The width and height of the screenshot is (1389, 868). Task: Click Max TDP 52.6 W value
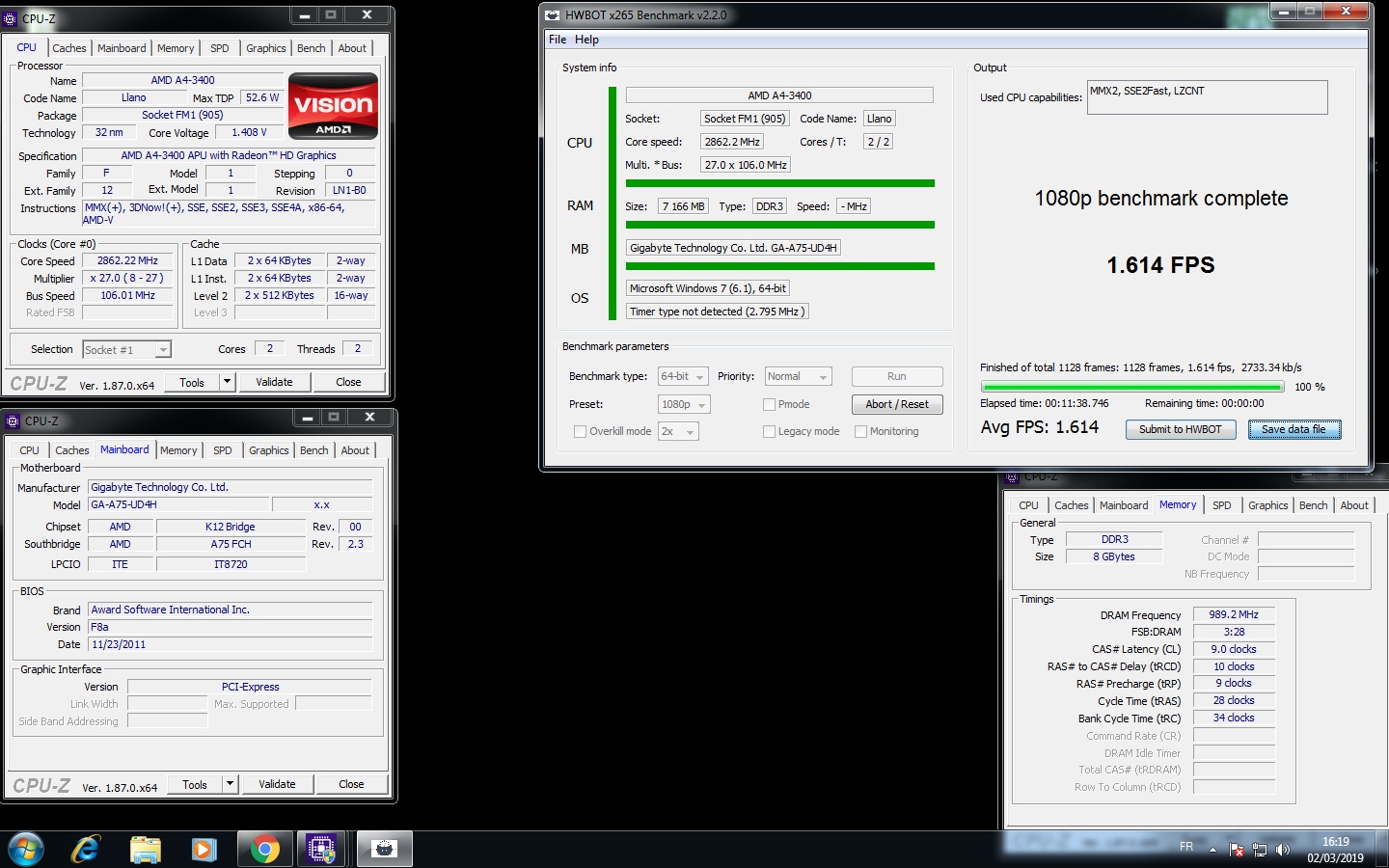261,97
